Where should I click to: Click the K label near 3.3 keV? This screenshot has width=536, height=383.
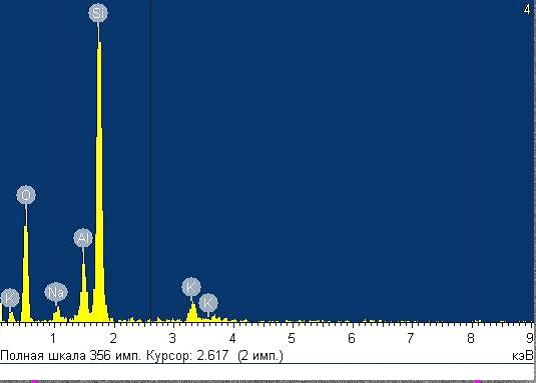(x=191, y=287)
